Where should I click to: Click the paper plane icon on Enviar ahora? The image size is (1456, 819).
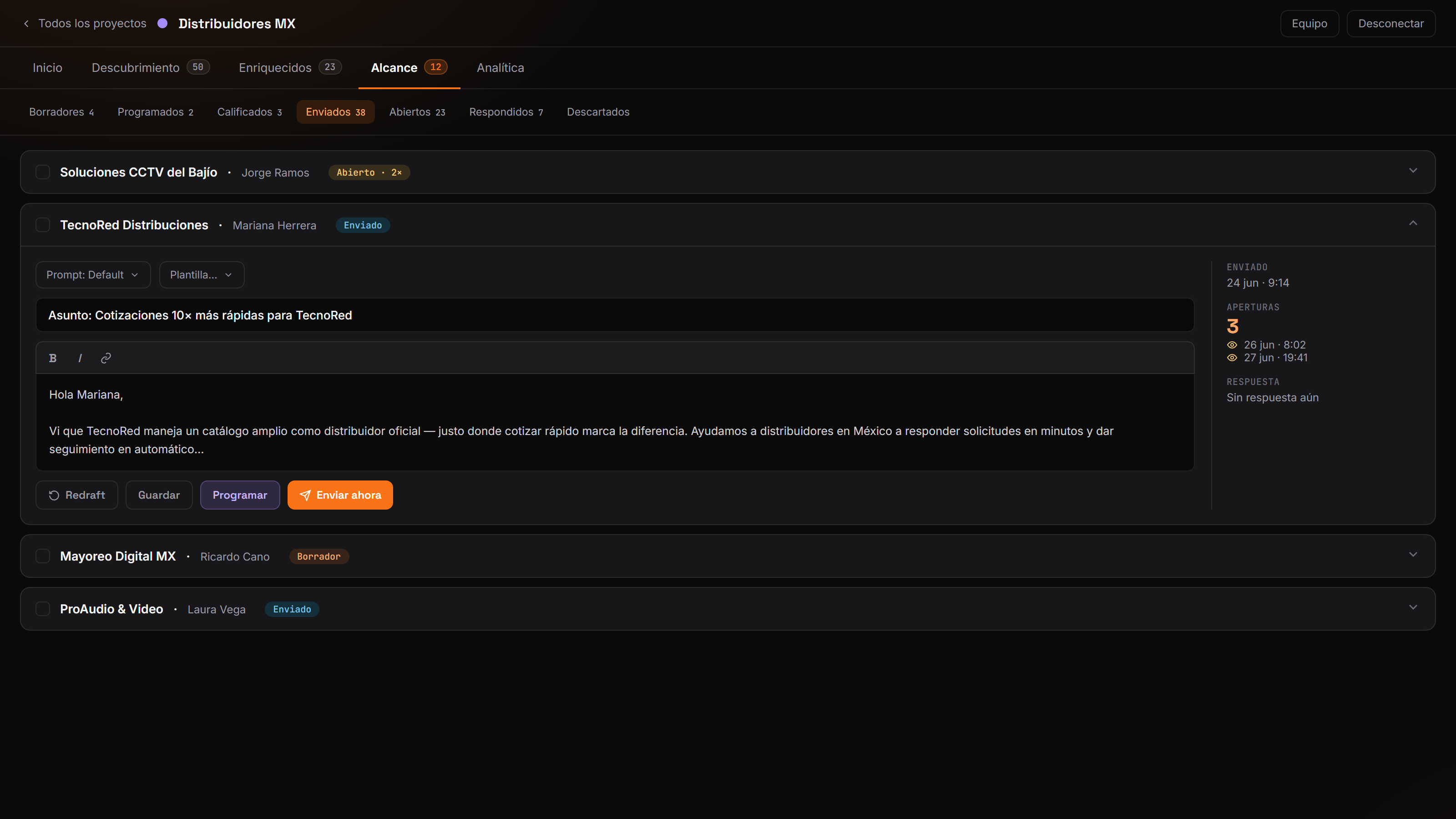305,495
